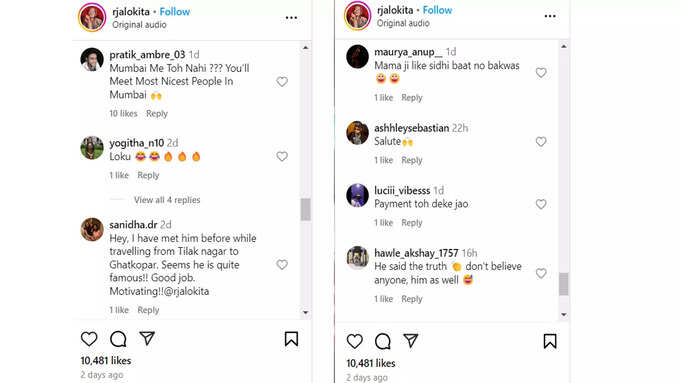The height and width of the screenshot is (383, 680).
Task: Open more options in right panel header
Action: pos(550,16)
